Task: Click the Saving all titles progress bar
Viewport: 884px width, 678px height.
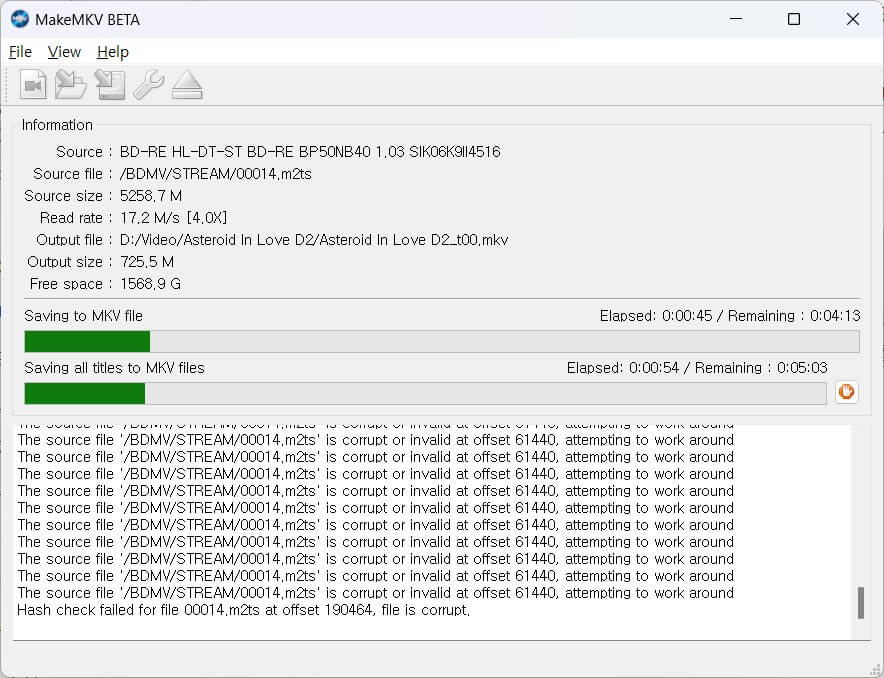Action: click(x=425, y=393)
